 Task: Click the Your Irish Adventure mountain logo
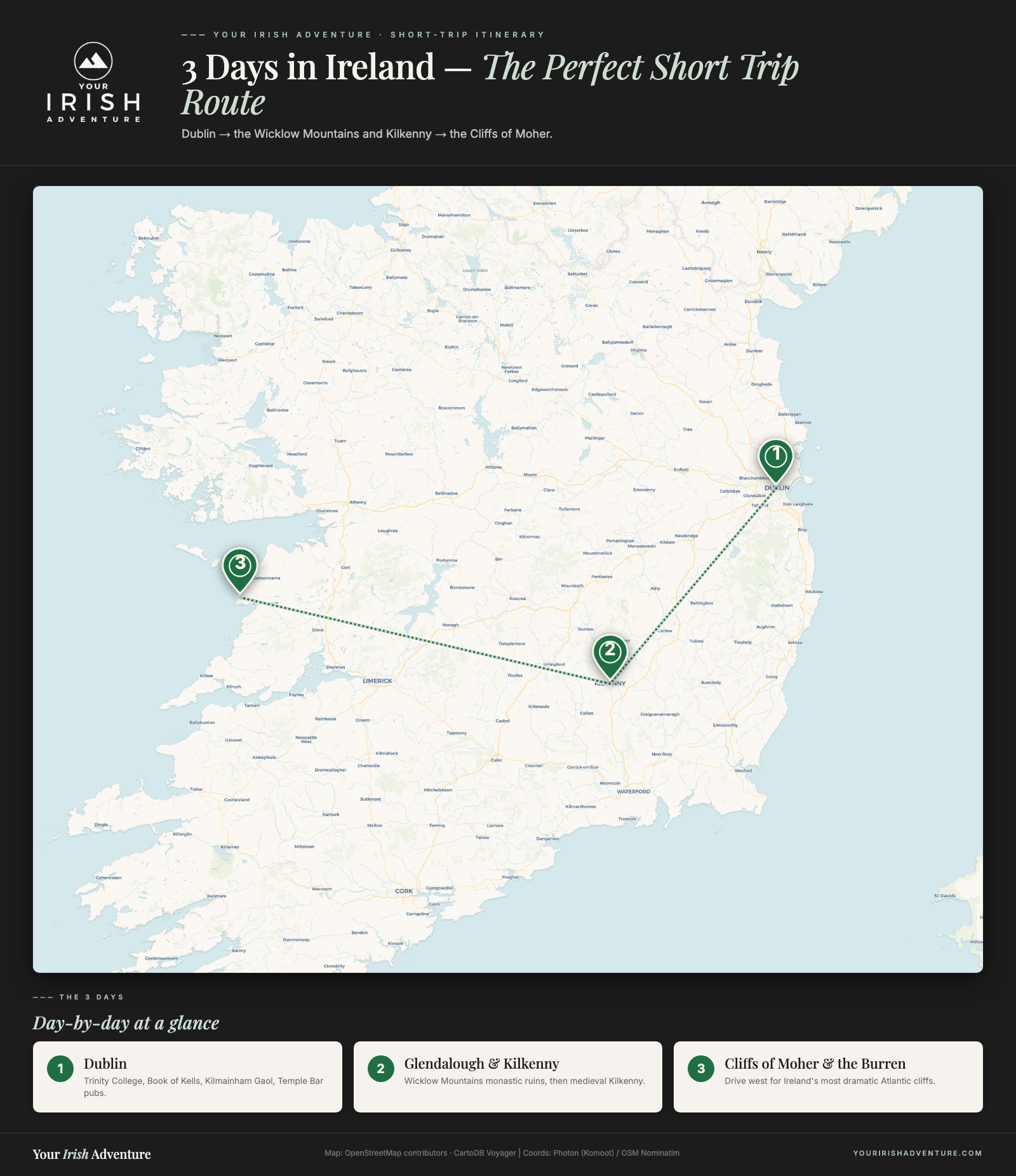click(x=93, y=82)
